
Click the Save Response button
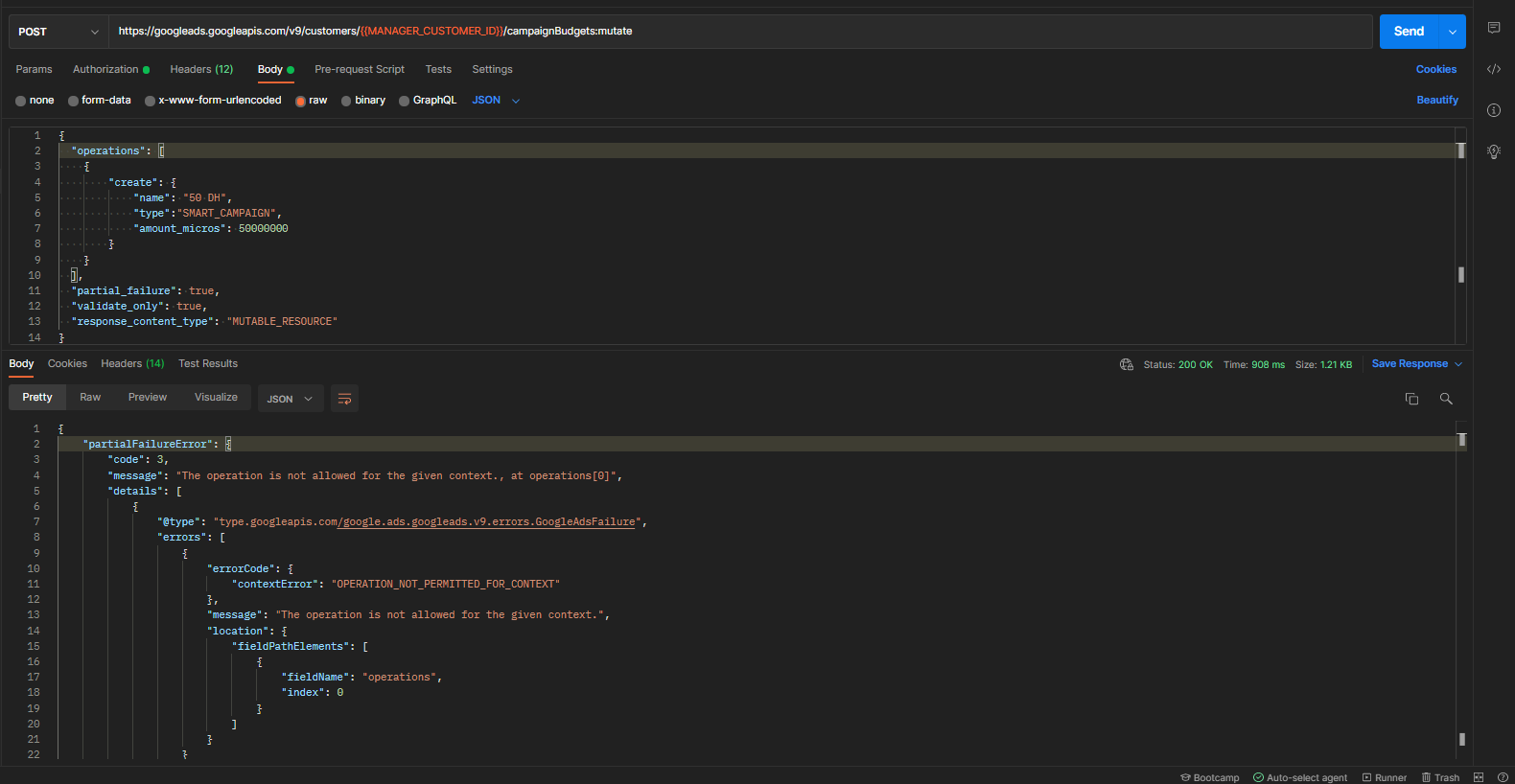tap(1410, 364)
